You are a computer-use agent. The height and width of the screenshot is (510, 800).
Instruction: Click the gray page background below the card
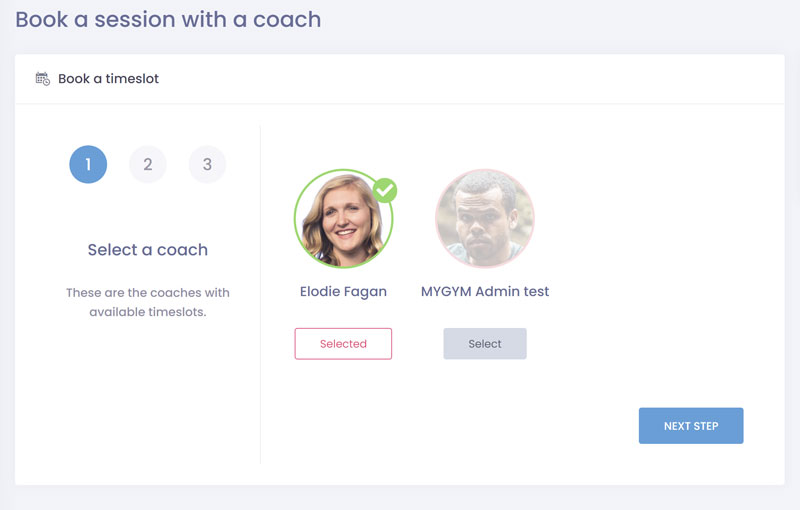(400, 498)
